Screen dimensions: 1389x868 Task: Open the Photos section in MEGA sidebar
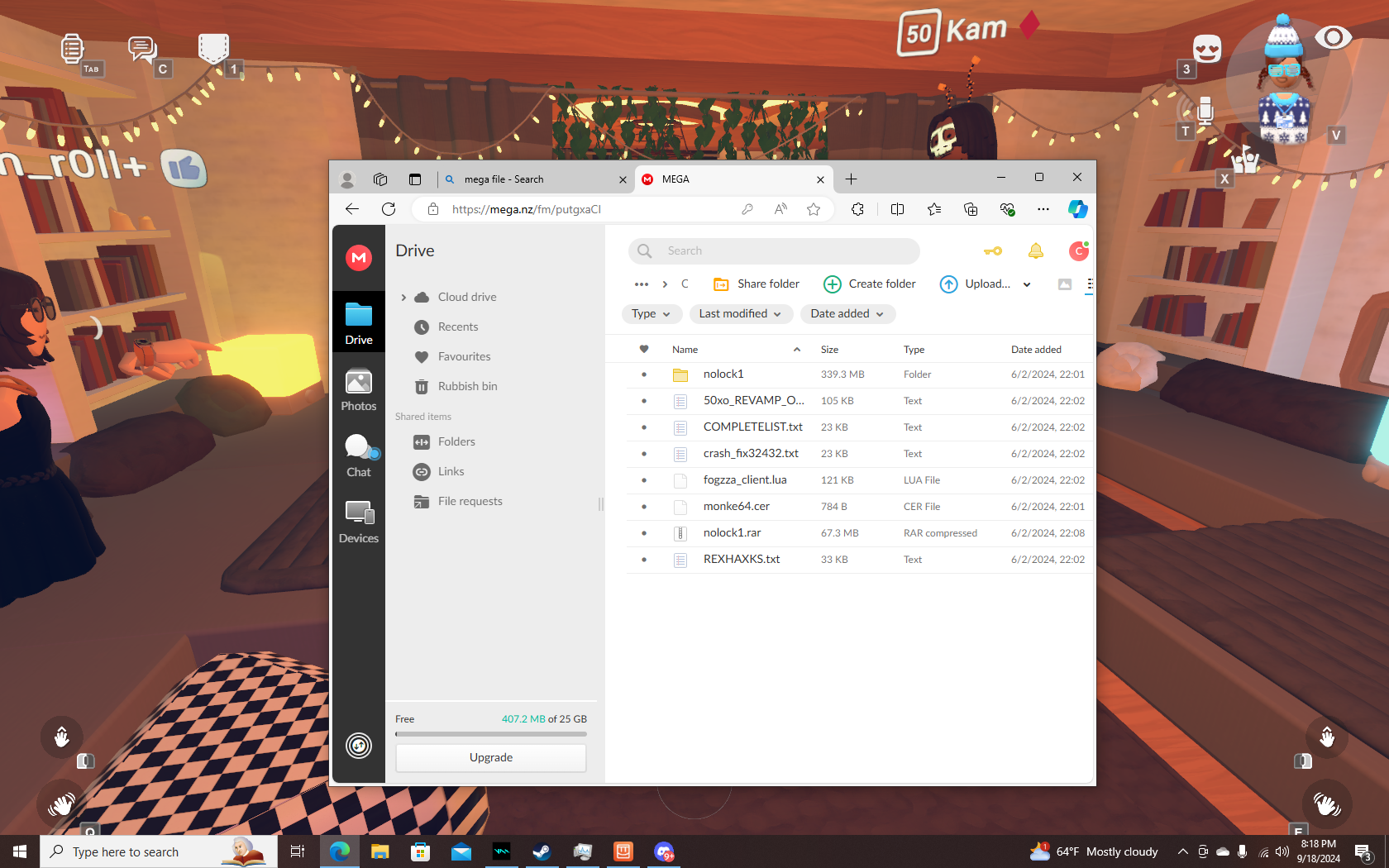359,389
